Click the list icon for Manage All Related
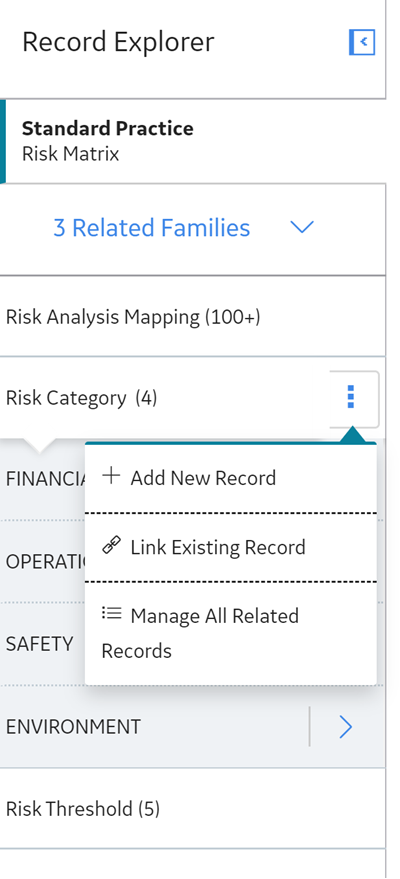This screenshot has width=400, height=879. 112,613
